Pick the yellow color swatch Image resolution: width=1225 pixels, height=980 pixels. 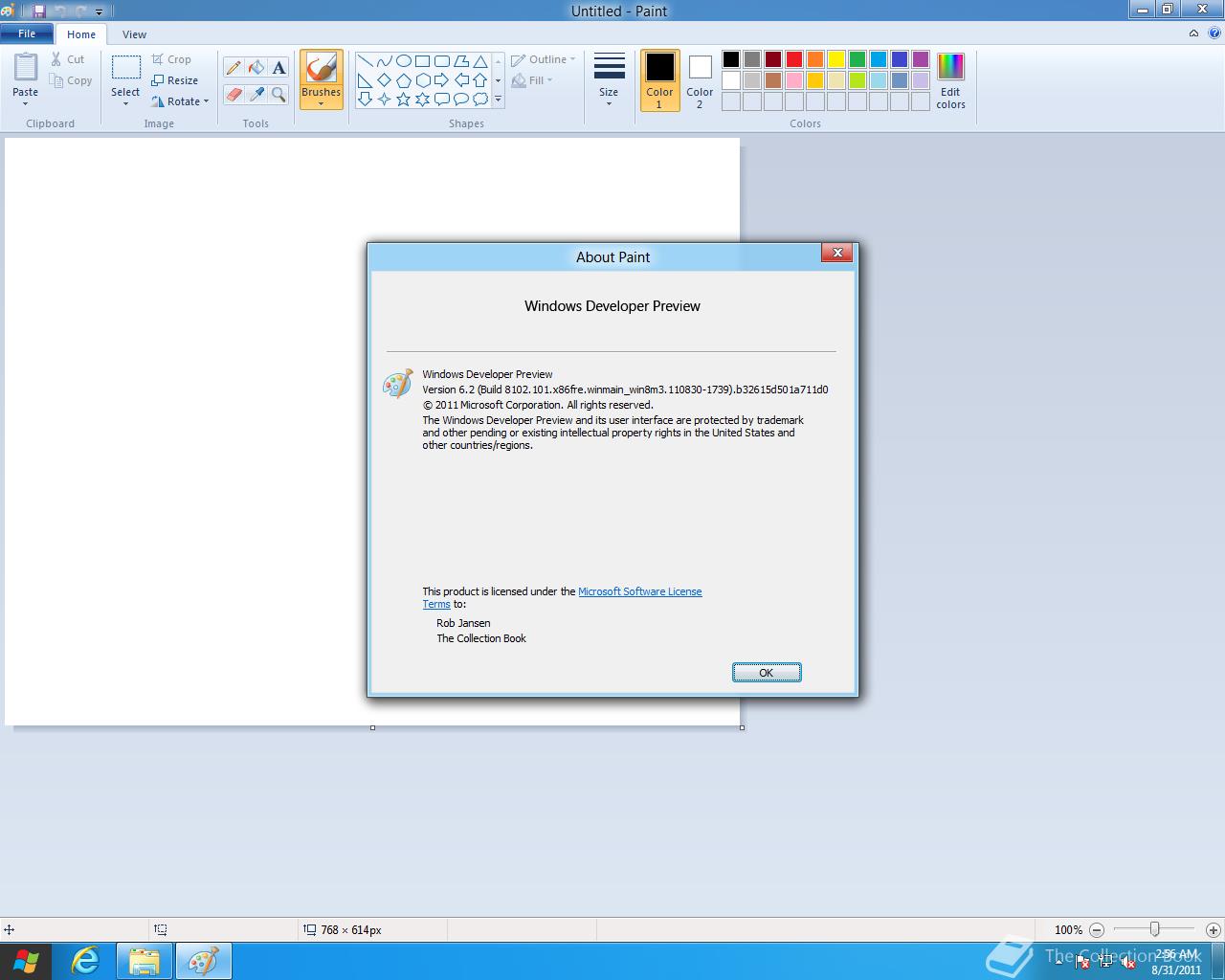point(836,59)
